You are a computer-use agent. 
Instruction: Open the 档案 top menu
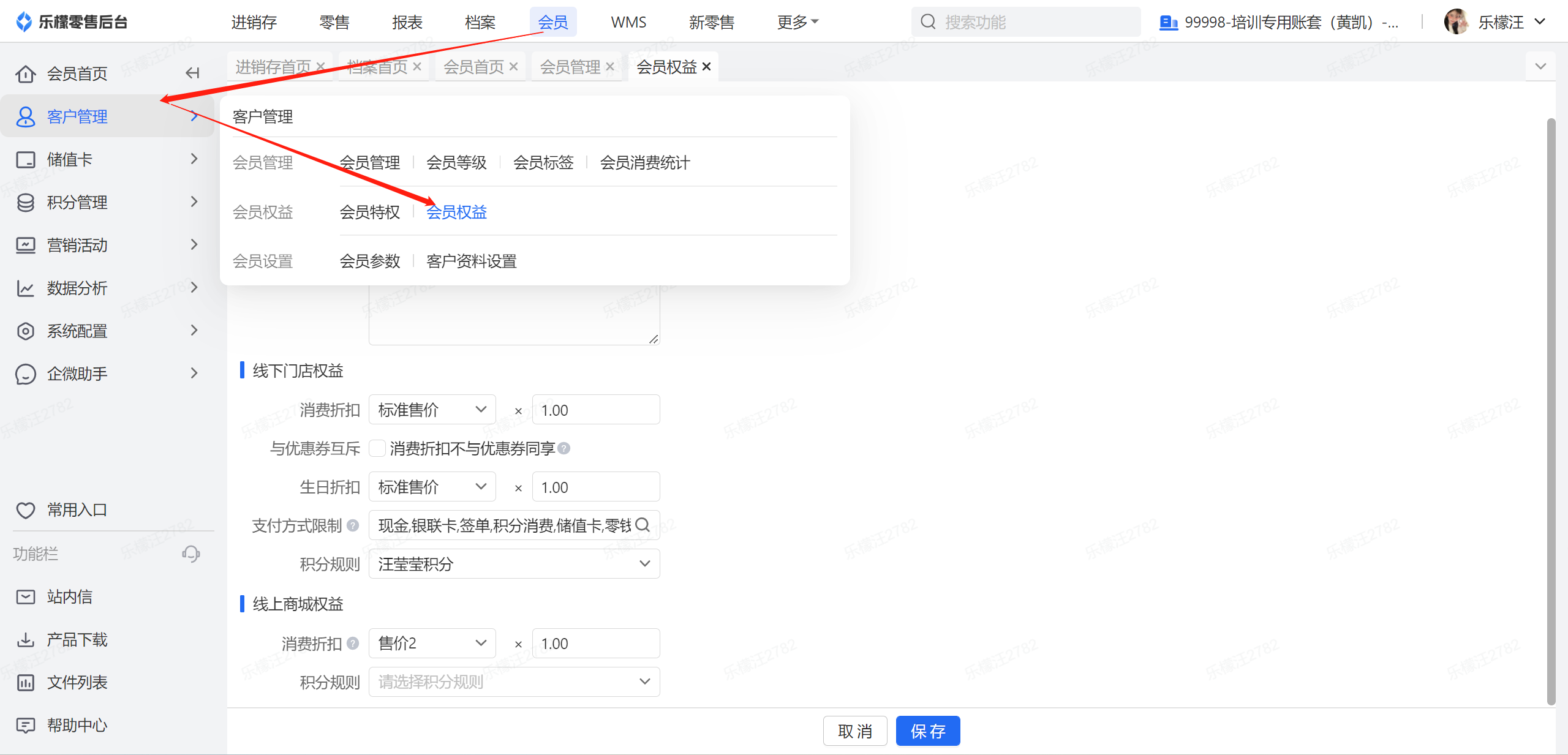[x=480, y=22]
